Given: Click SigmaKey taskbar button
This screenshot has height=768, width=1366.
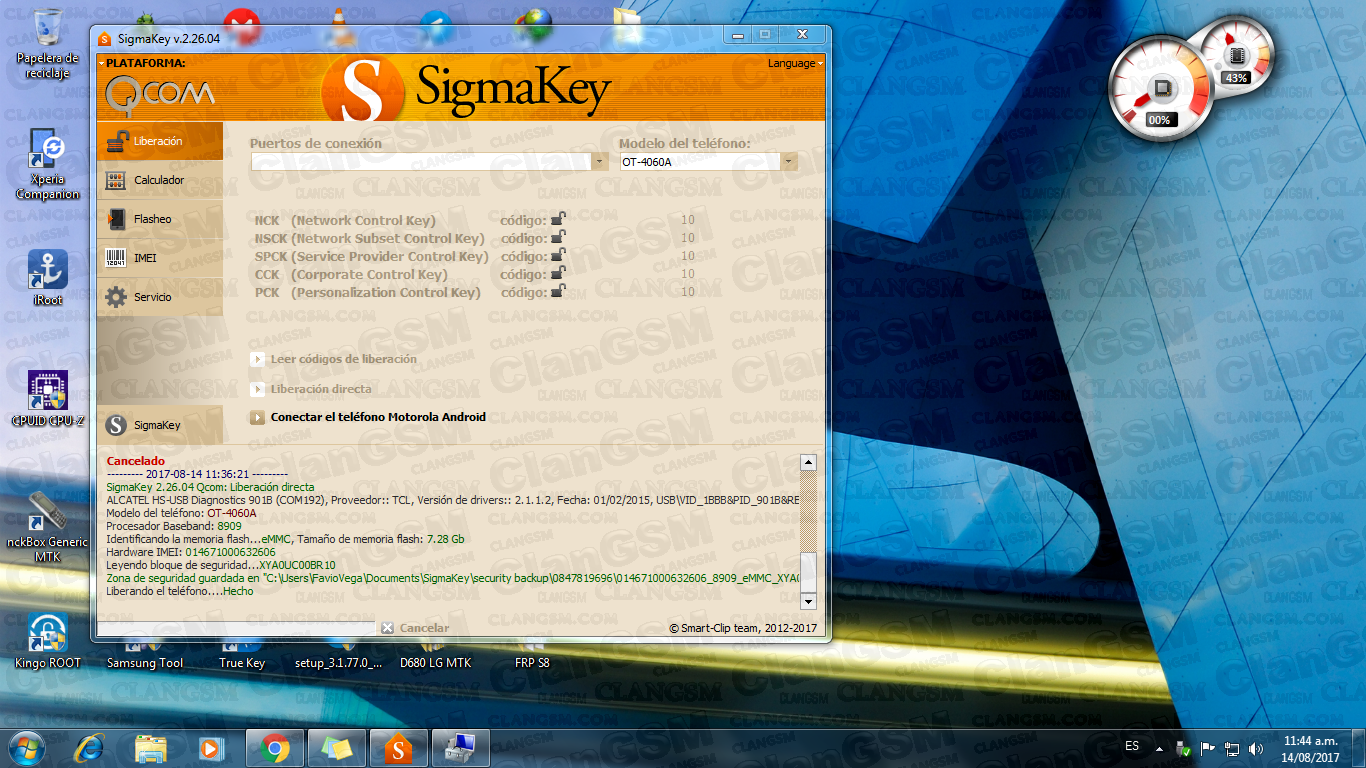Looking at the screenshot, I should point(399,748).
